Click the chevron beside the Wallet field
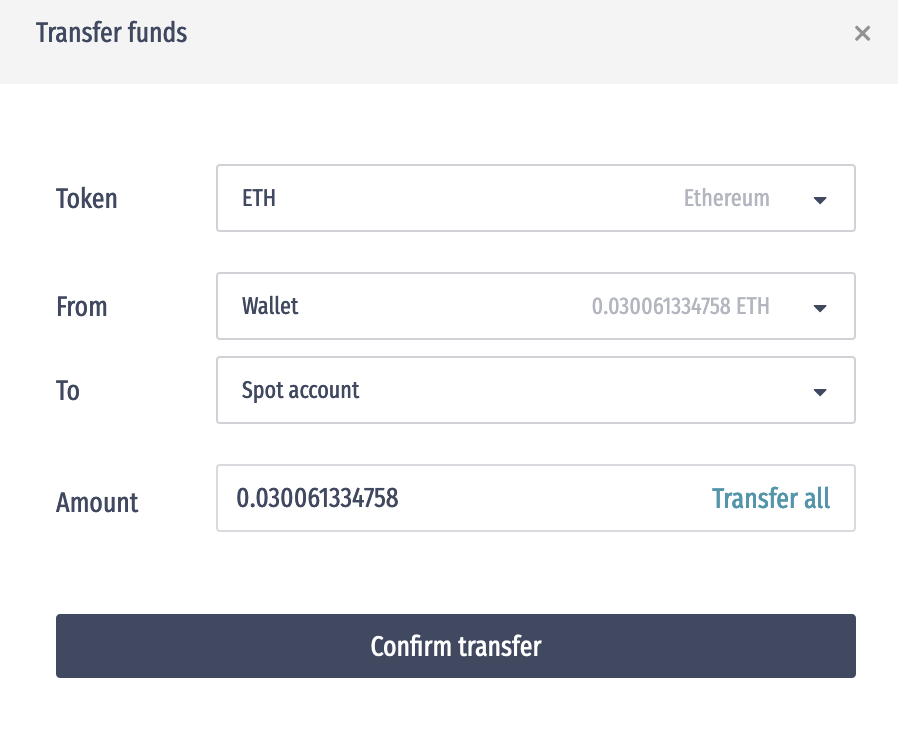The height and width of the screenshot is (740, 898). [820, 307]
